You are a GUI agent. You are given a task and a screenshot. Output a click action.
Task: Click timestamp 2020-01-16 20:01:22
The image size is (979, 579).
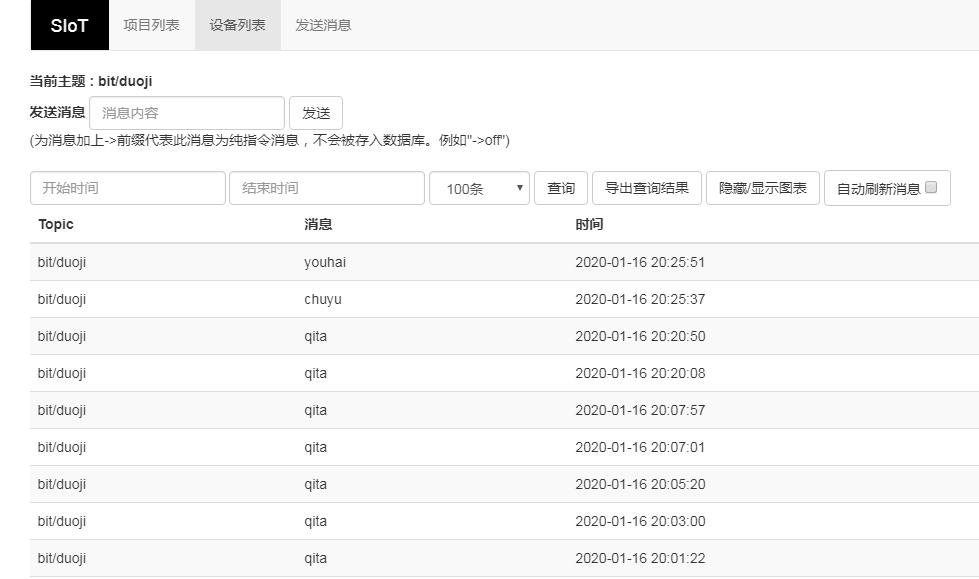tap(640, 558)
